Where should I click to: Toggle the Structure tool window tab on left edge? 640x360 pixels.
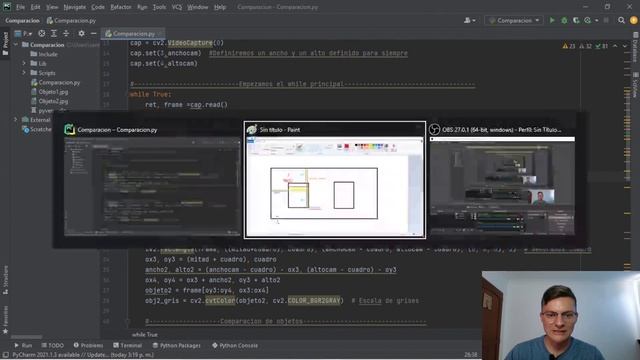5,280
